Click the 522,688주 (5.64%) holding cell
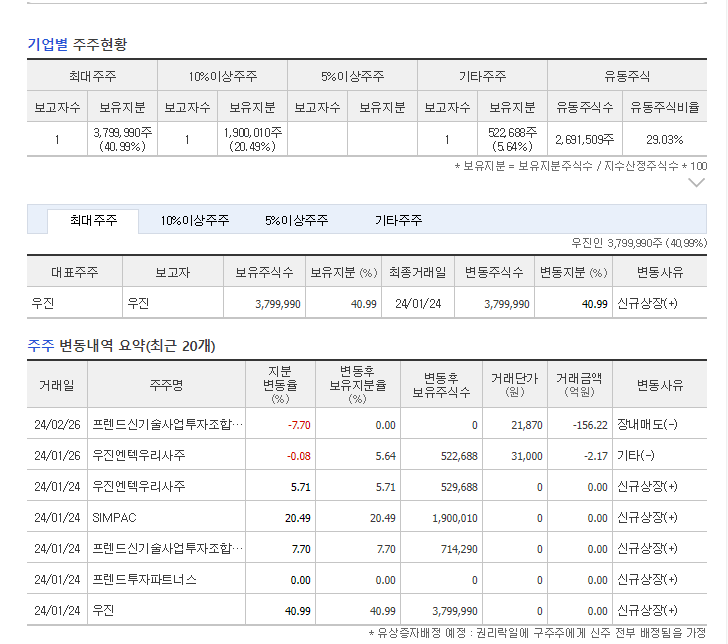 point(513,139)
